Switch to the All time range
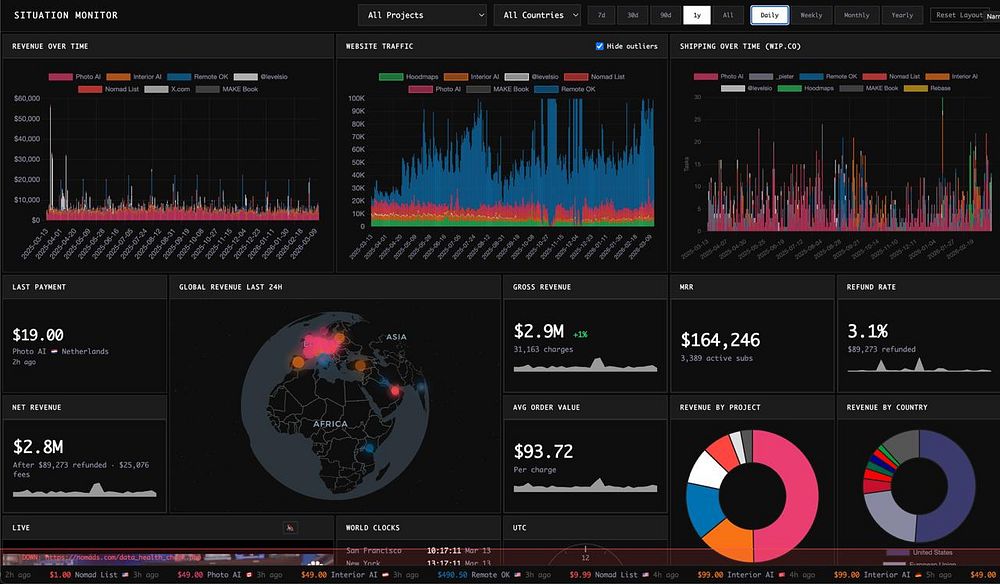This screenshot has width=1000, height=584. click(728, 15)
